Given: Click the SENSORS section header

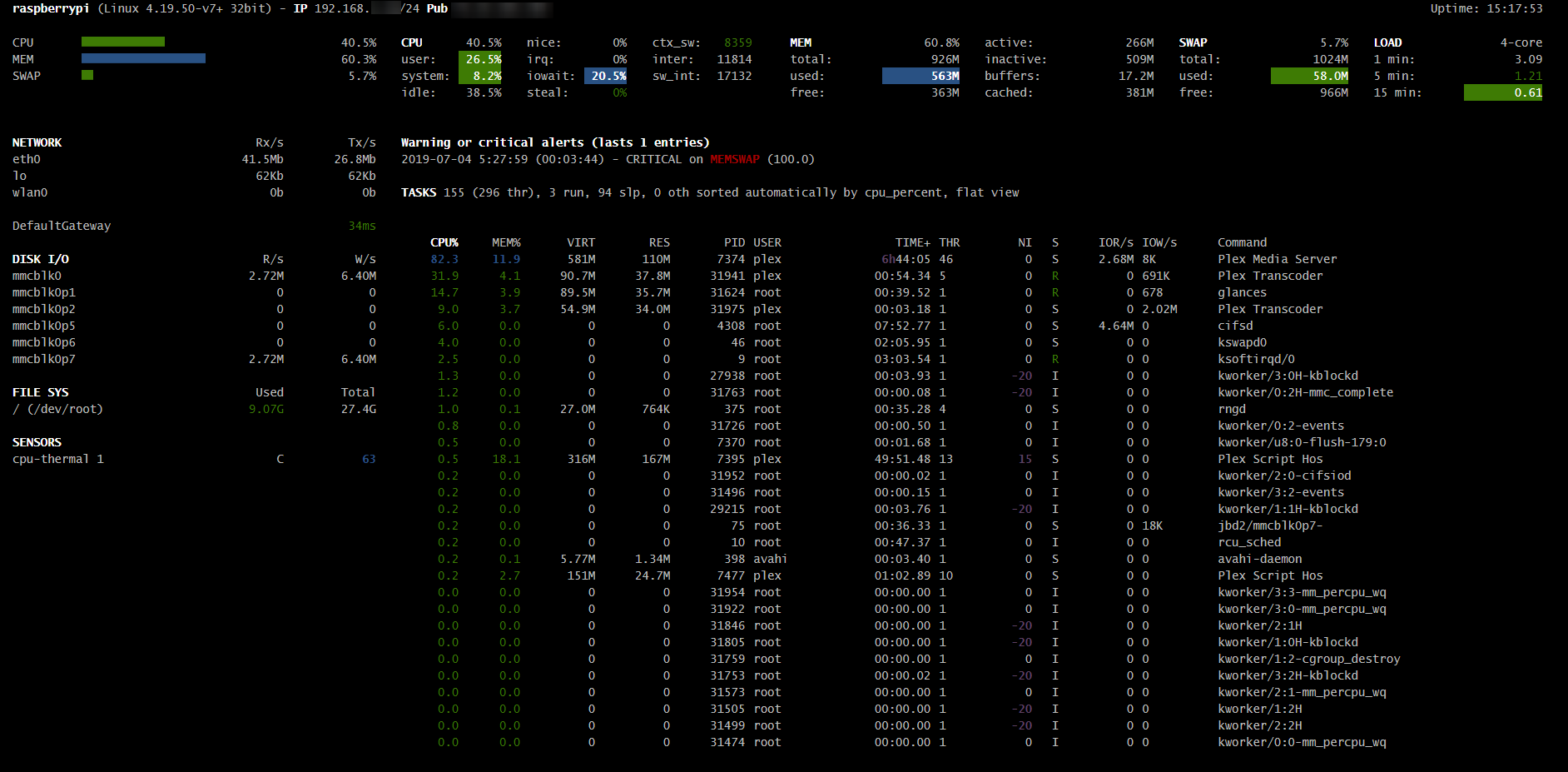Looking at the screenshot, I should tap(37, 442).
